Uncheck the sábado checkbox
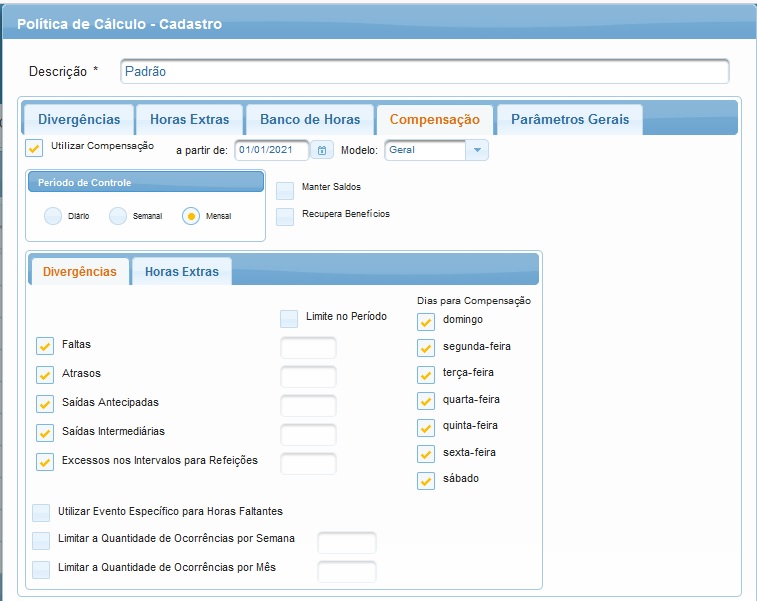Screen dimensions: 757x601 (x=426, y=481)
